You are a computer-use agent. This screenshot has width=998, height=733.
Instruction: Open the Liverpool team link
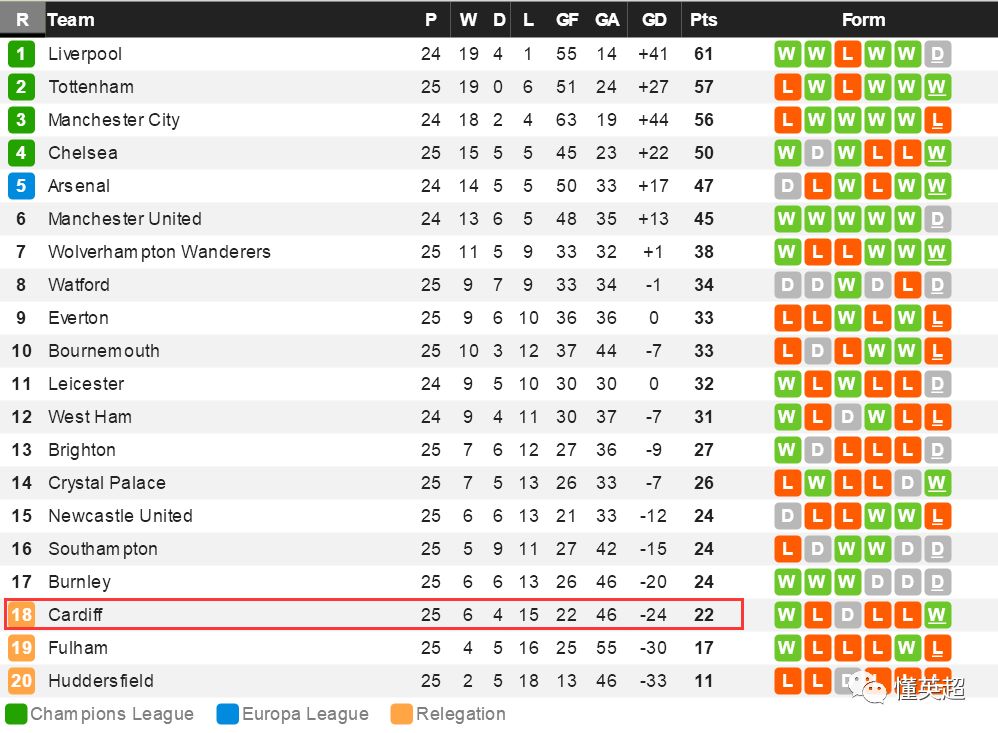pos(85,54)
